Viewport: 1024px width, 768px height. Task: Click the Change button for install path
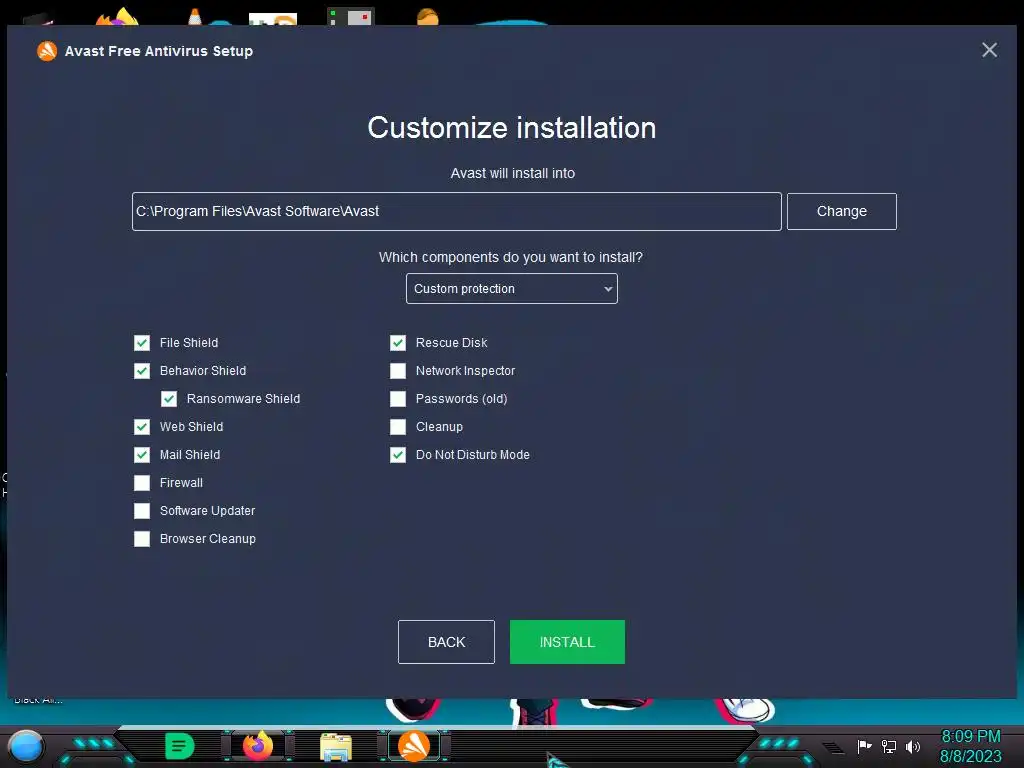[842, 212]
